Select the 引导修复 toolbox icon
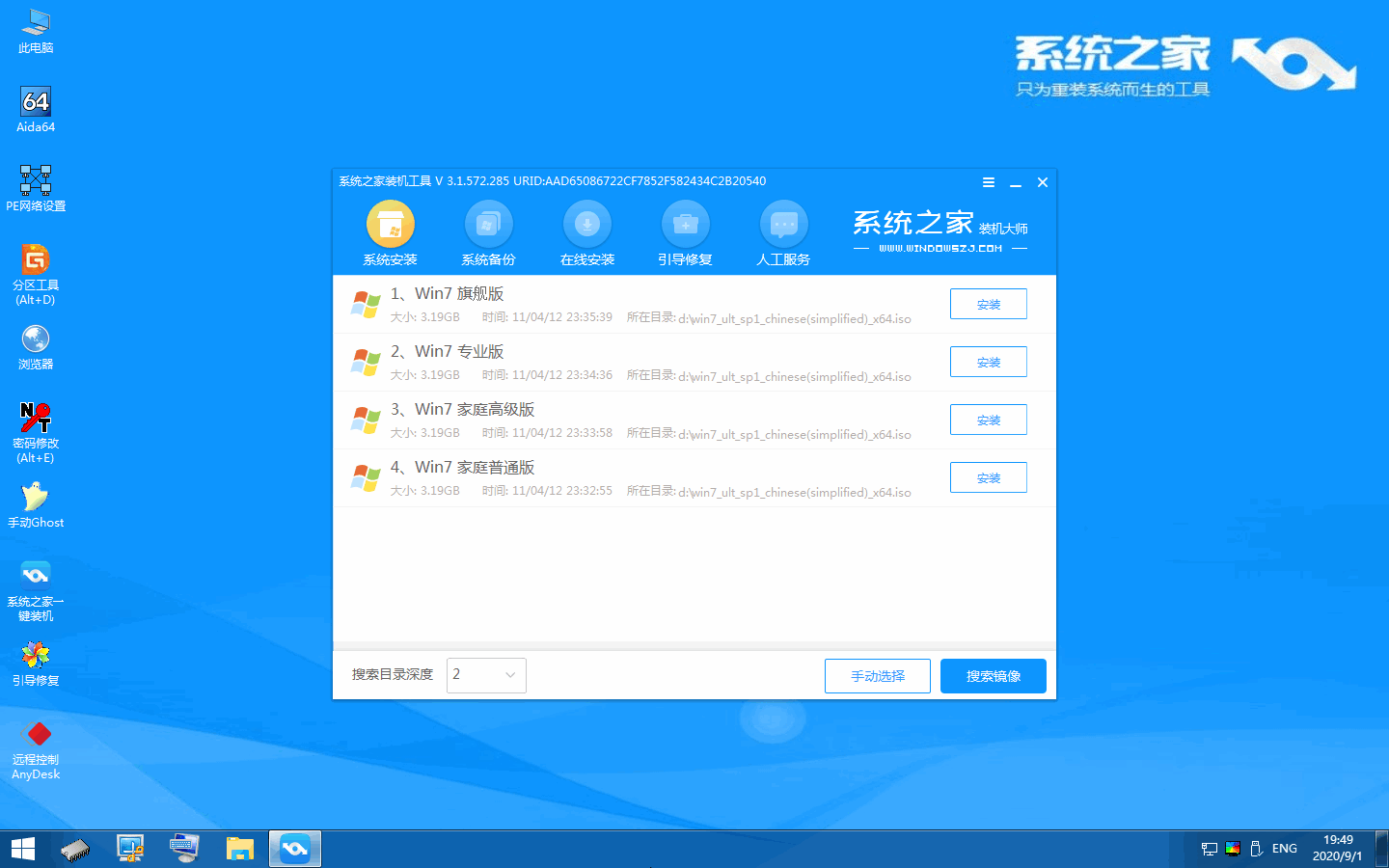The height and width of the screenshot is (868, 1389). click(686, 226)
